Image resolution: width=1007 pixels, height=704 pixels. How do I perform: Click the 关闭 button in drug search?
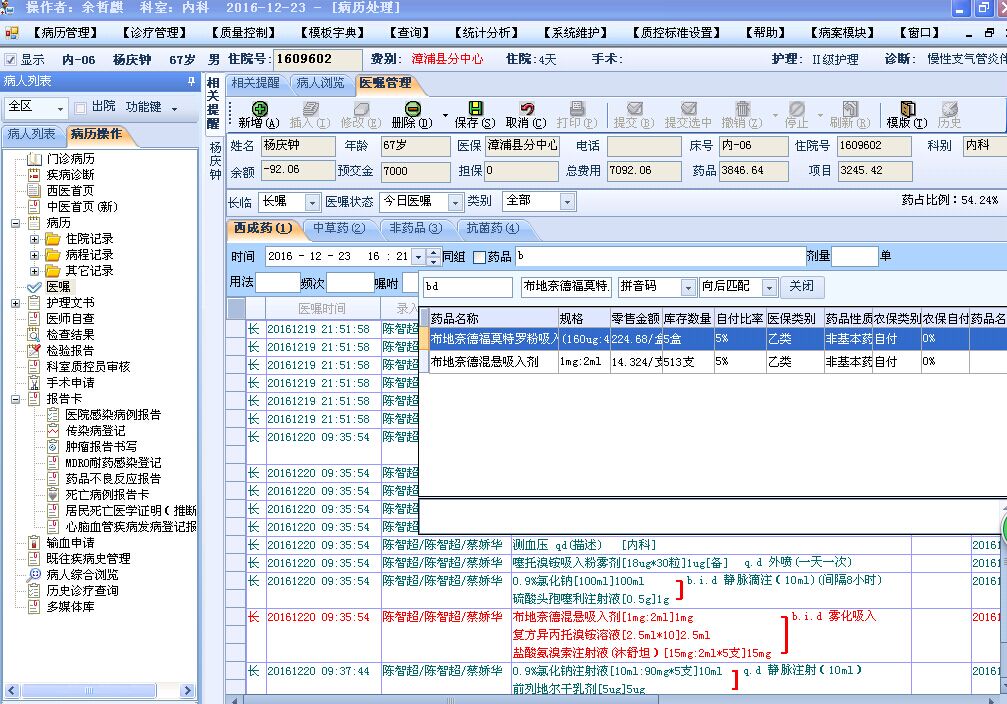[x=801, y=286]
